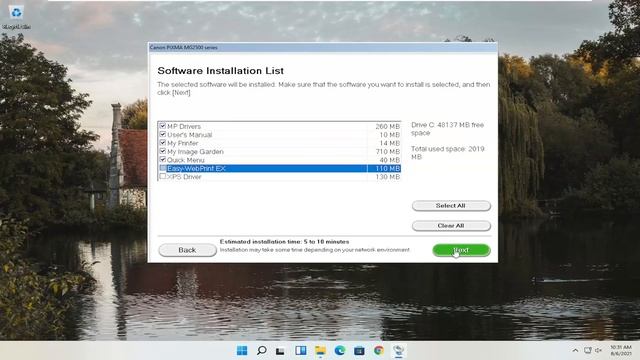The height and width of the screenshot is (360, 640).
Task: Open Task View on the taskbar
Action: coord(280,351)
